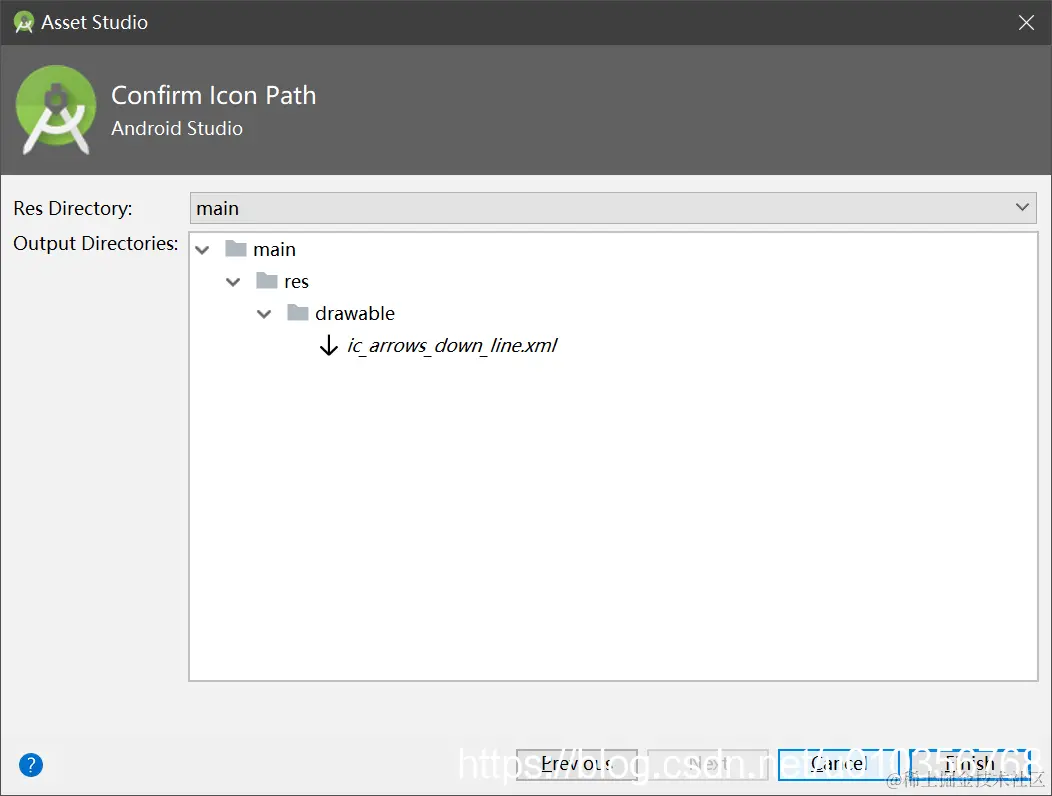The image size is (1052, 796).
Task: Click the Finish button
Action: point(969,764)
